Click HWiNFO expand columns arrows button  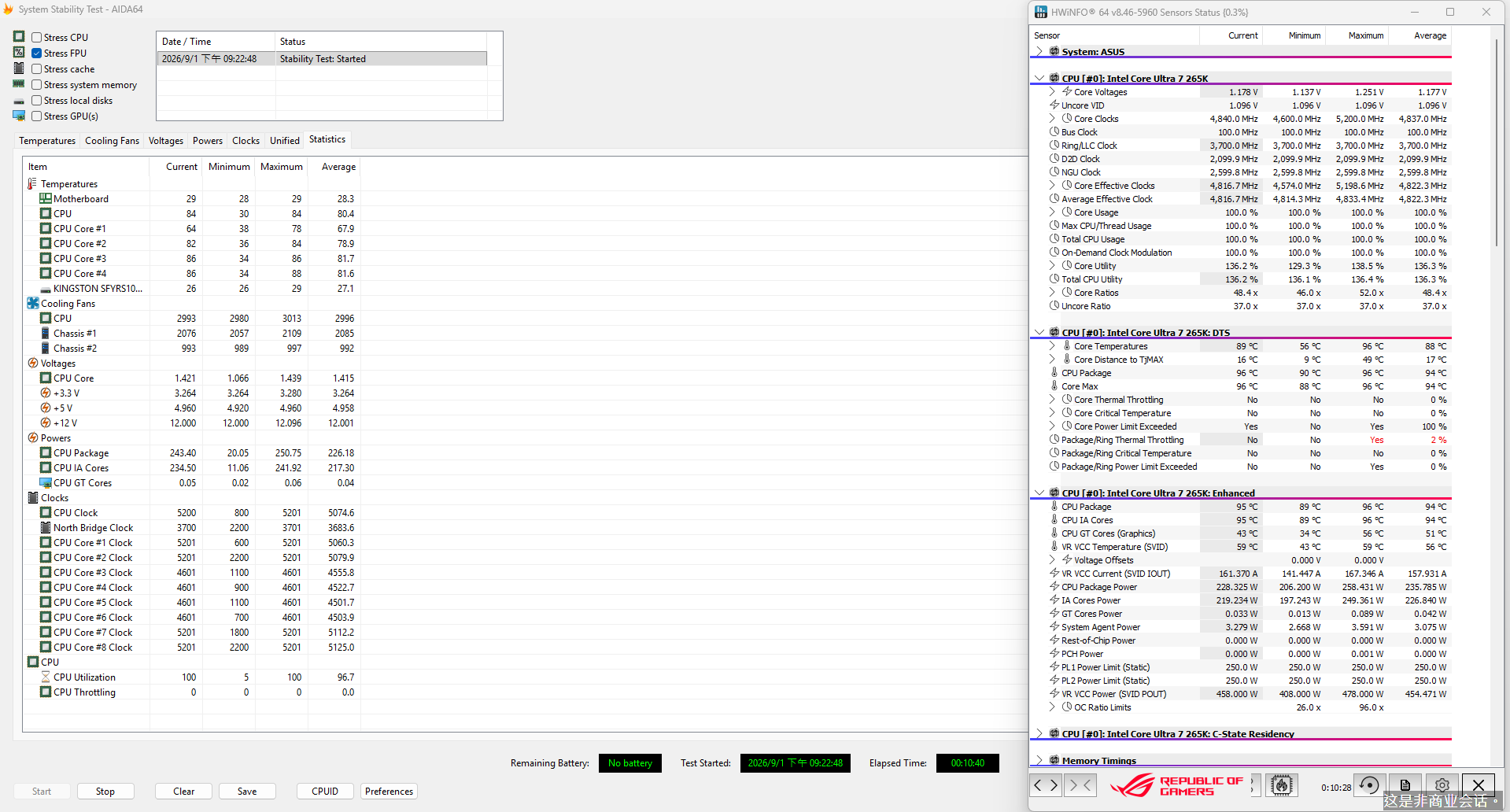coord(1046,785)
